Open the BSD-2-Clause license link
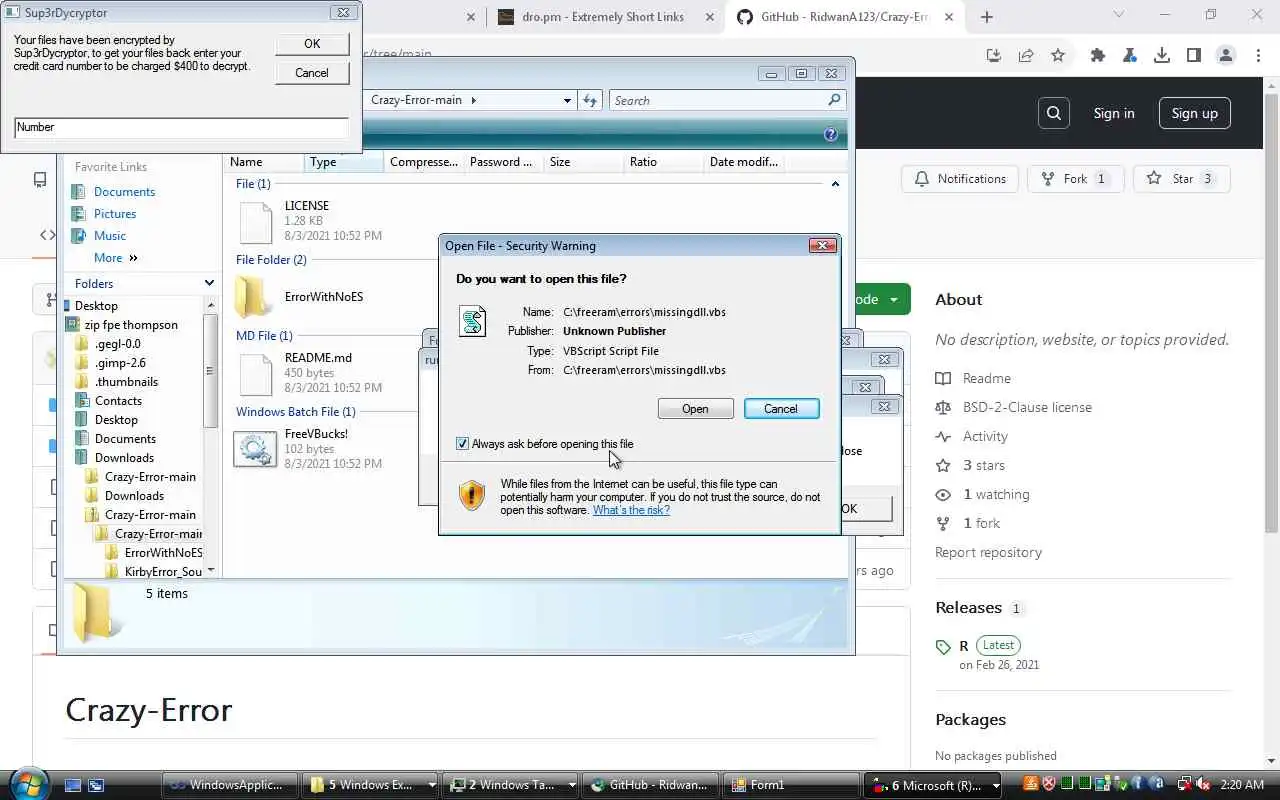Viewport: 1280px width, 800px height. (x=1027, y=407)
